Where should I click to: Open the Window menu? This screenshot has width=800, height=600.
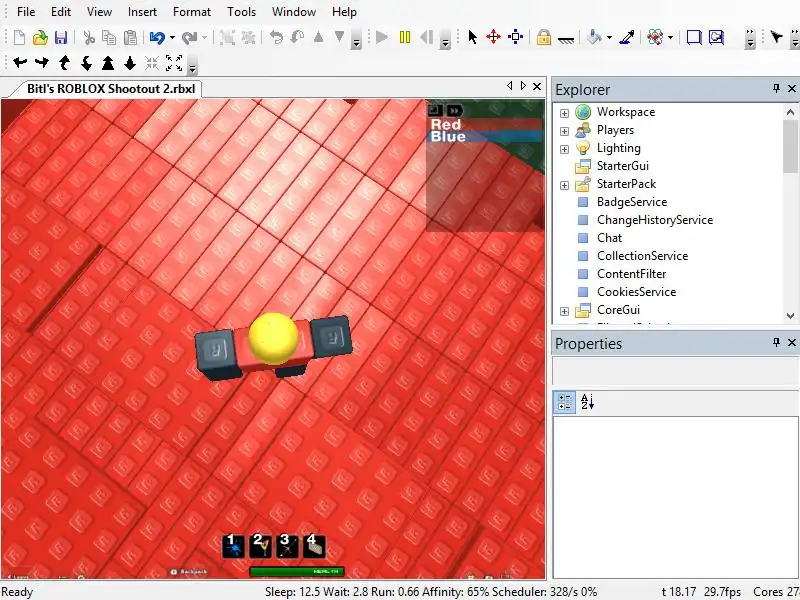294,12
